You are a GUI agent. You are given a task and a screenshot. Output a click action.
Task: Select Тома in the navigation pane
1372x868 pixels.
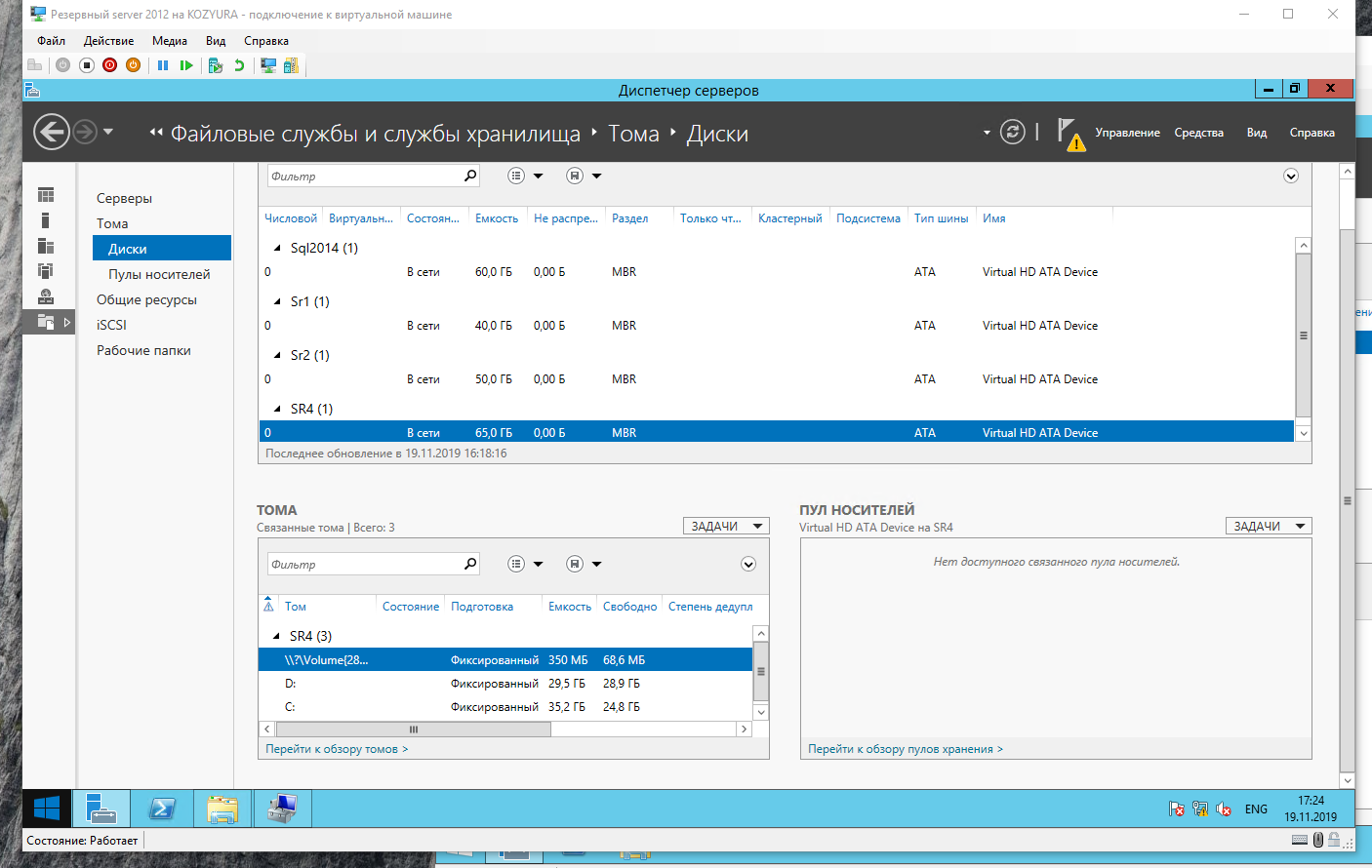click(112, 223)
